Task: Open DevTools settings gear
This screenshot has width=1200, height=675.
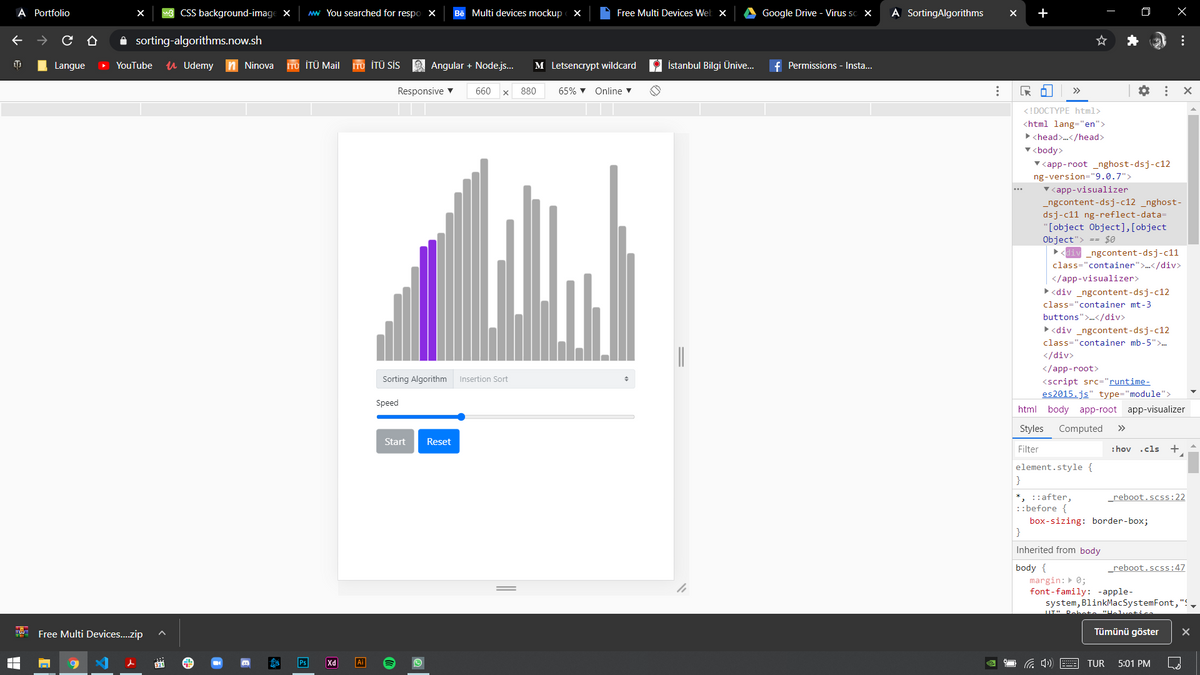Action: coord(1144,91)
